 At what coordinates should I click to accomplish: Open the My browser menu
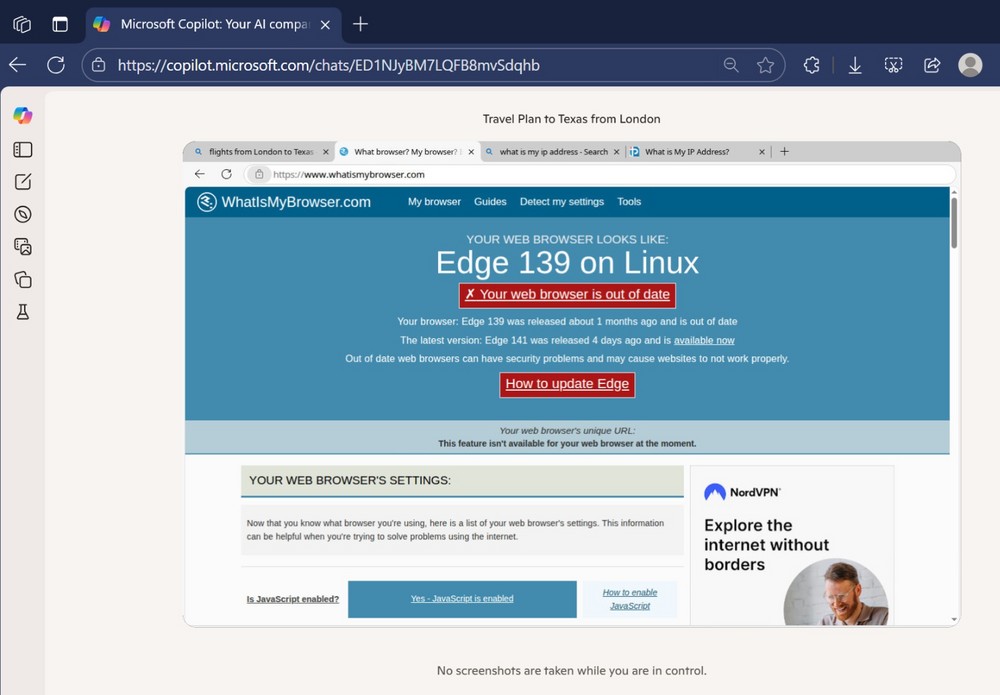coord(434,201)
